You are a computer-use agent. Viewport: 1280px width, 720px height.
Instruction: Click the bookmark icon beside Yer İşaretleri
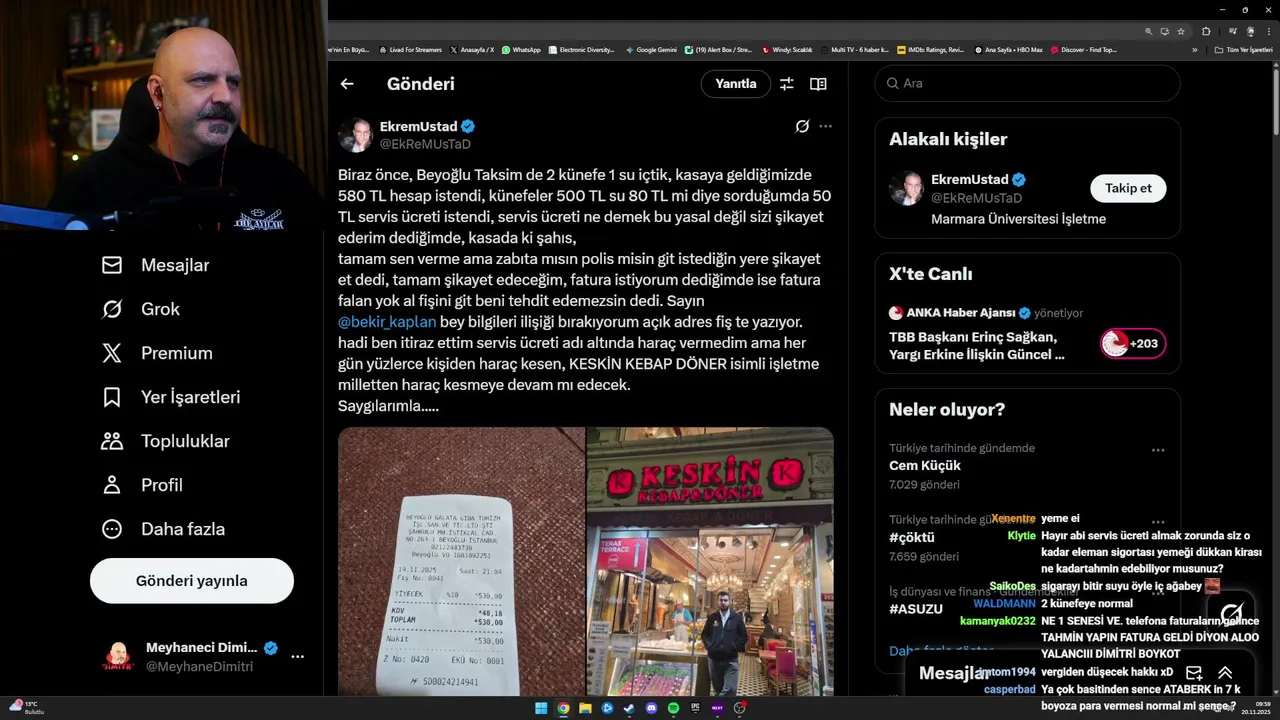tap(112, 397)
